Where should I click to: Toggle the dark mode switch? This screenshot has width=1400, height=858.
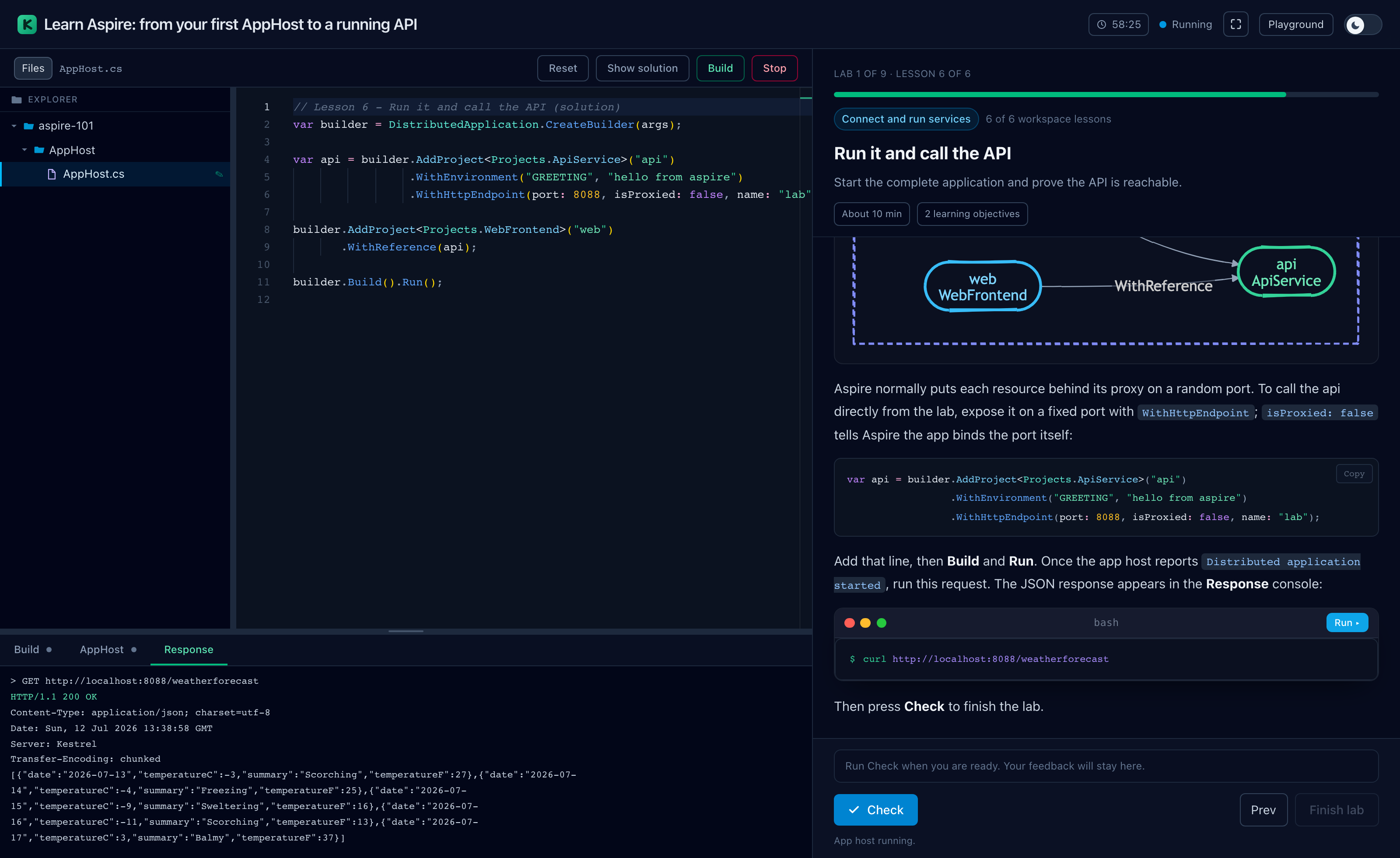point(1362,25)
